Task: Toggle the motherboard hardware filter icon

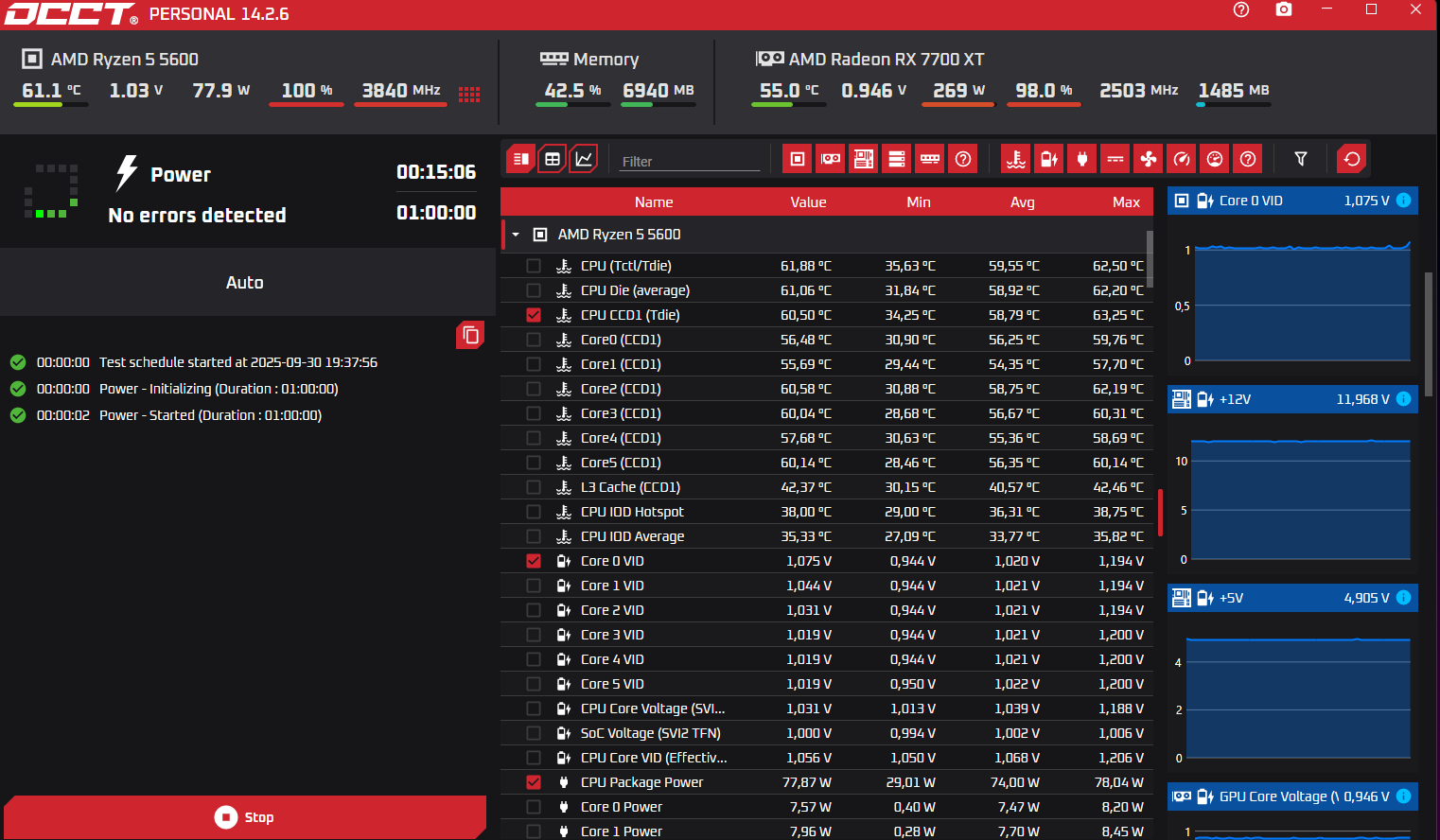Action: click(864, 159)
